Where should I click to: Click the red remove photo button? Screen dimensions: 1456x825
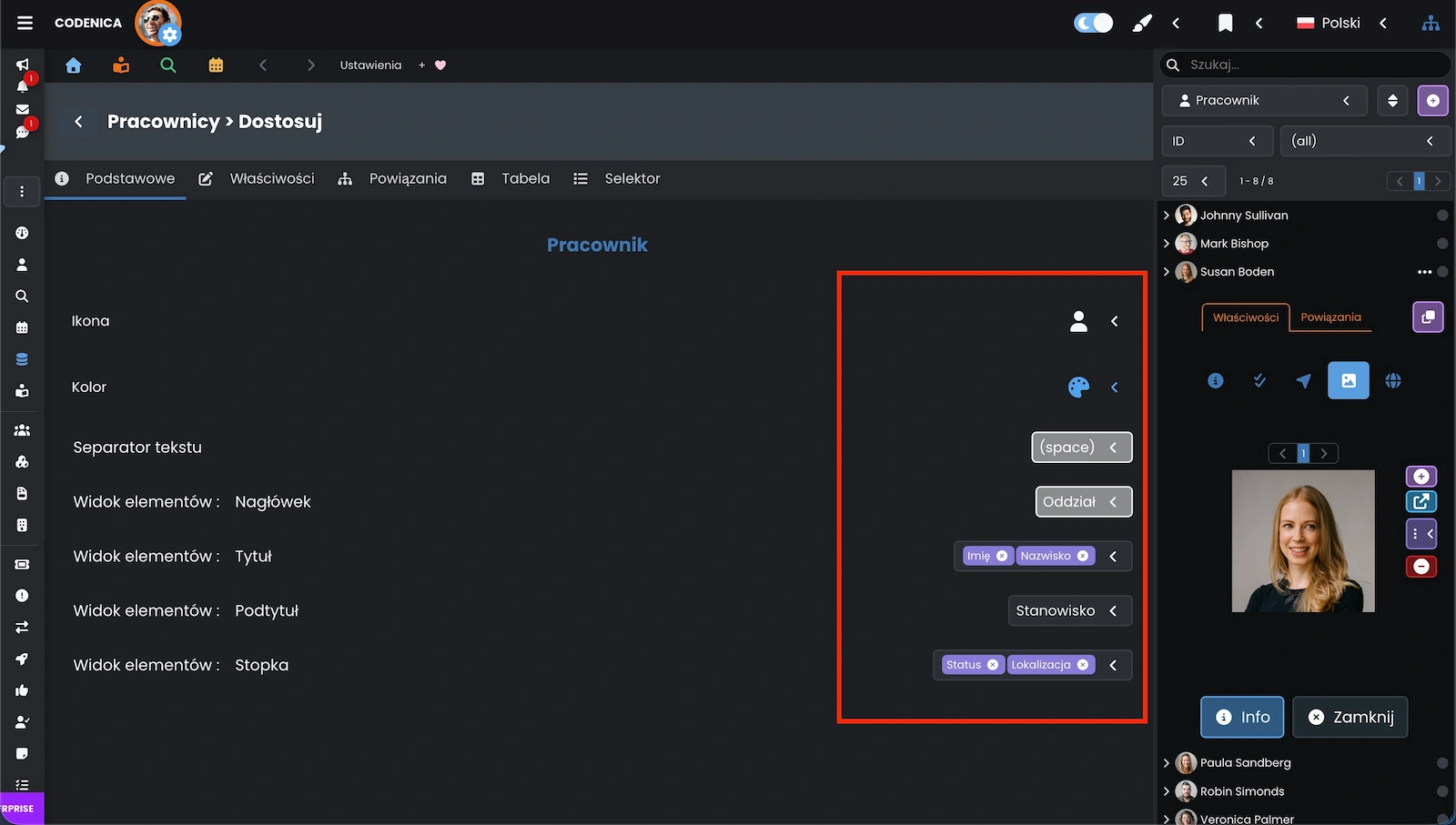1421,567
